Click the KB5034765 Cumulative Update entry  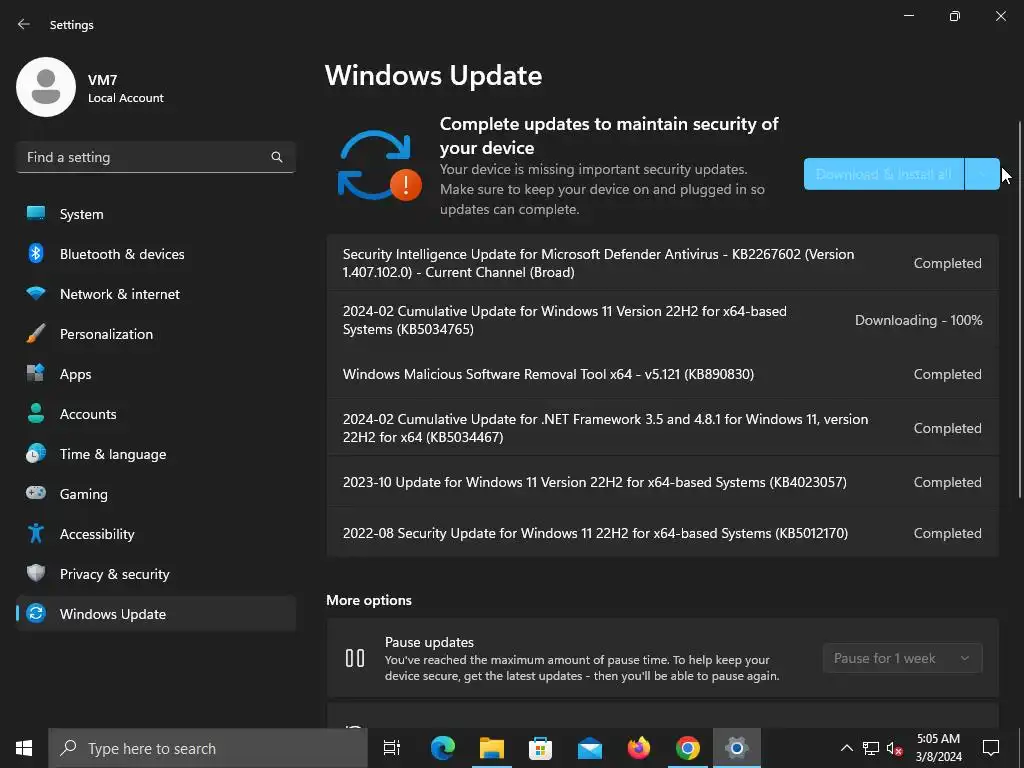(x=662, y=320)
